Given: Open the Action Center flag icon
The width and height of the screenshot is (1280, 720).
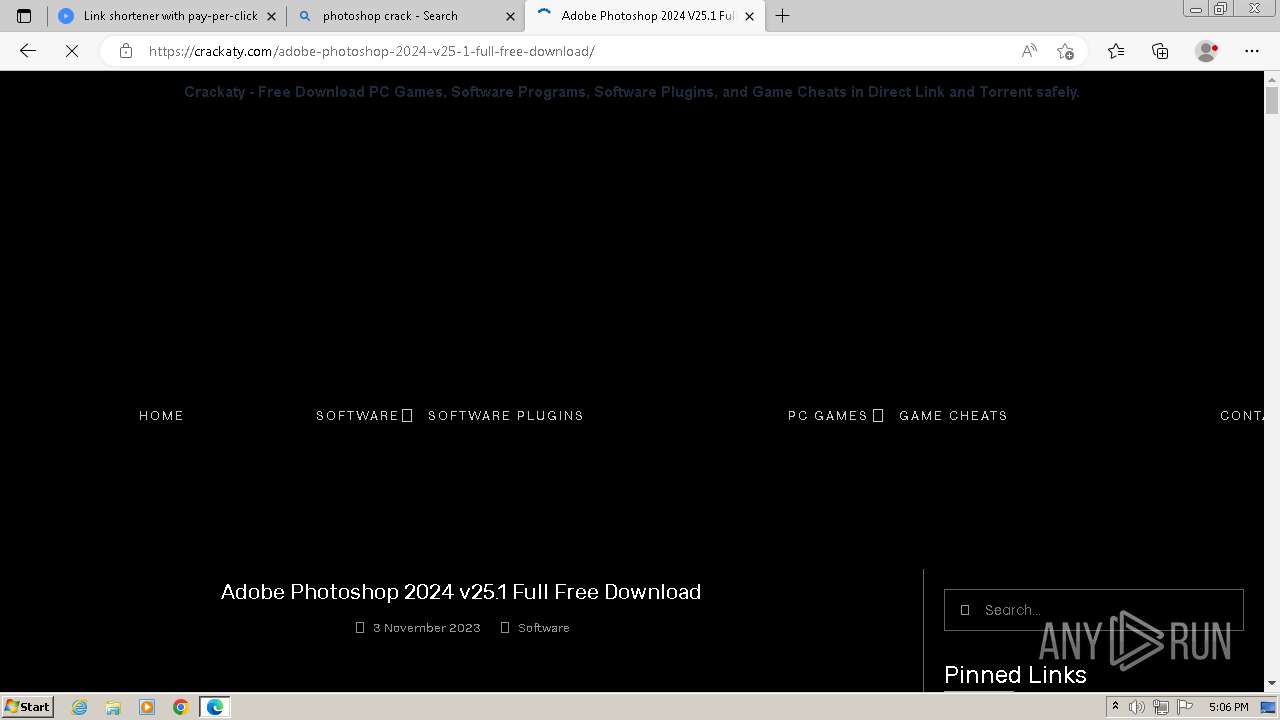Looking at the screenshot, I should tap(1183, 707).
